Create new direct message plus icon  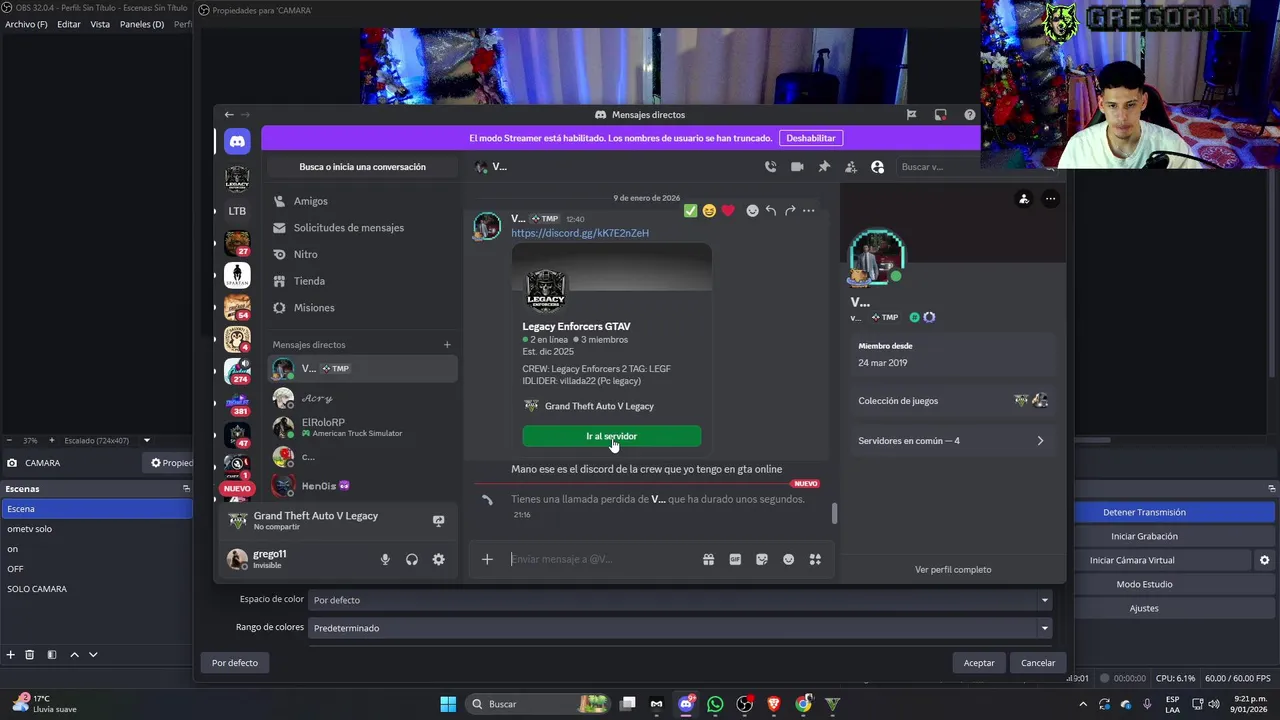447,344
